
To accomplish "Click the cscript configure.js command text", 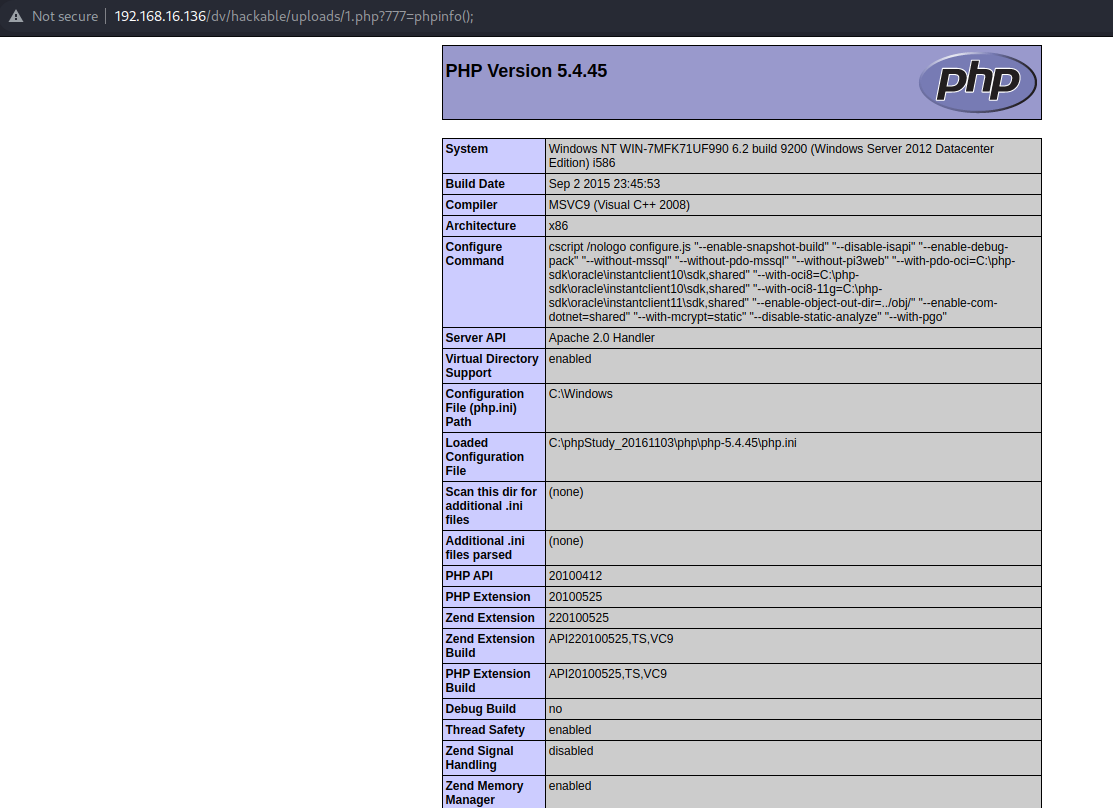I will point(782,282).
